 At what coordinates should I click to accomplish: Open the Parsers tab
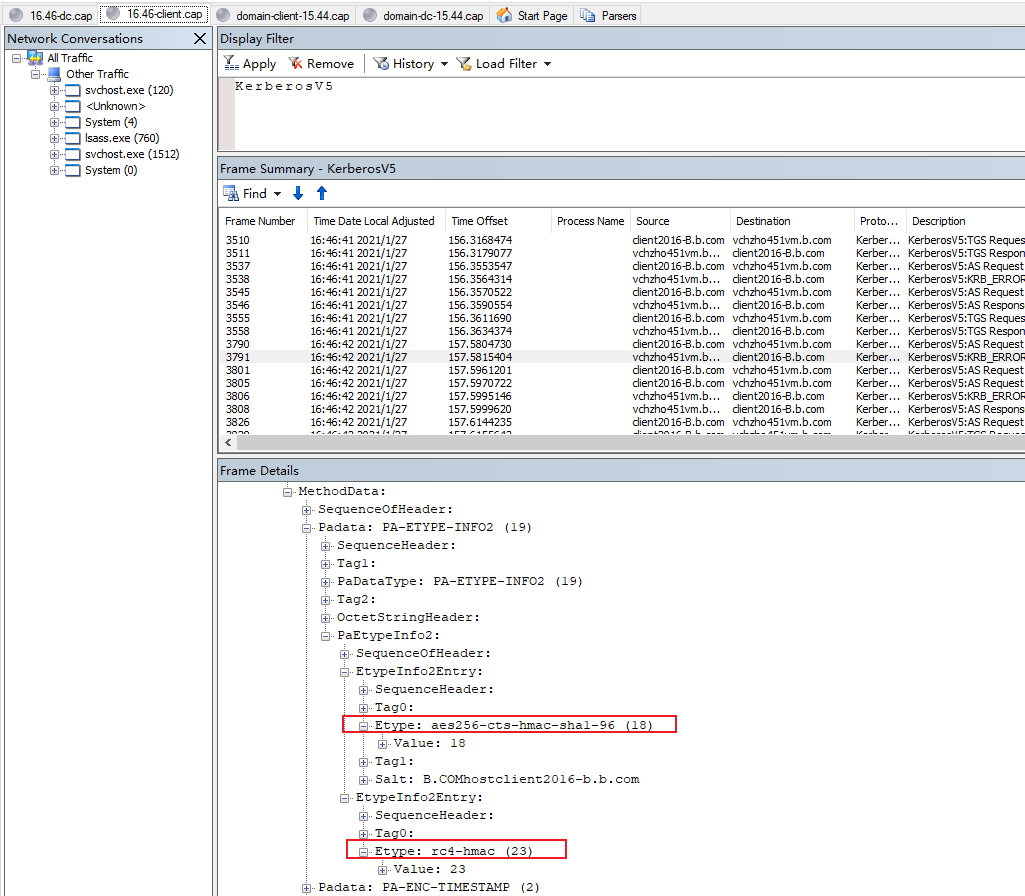pyautogui.click(x=609, y=16)
